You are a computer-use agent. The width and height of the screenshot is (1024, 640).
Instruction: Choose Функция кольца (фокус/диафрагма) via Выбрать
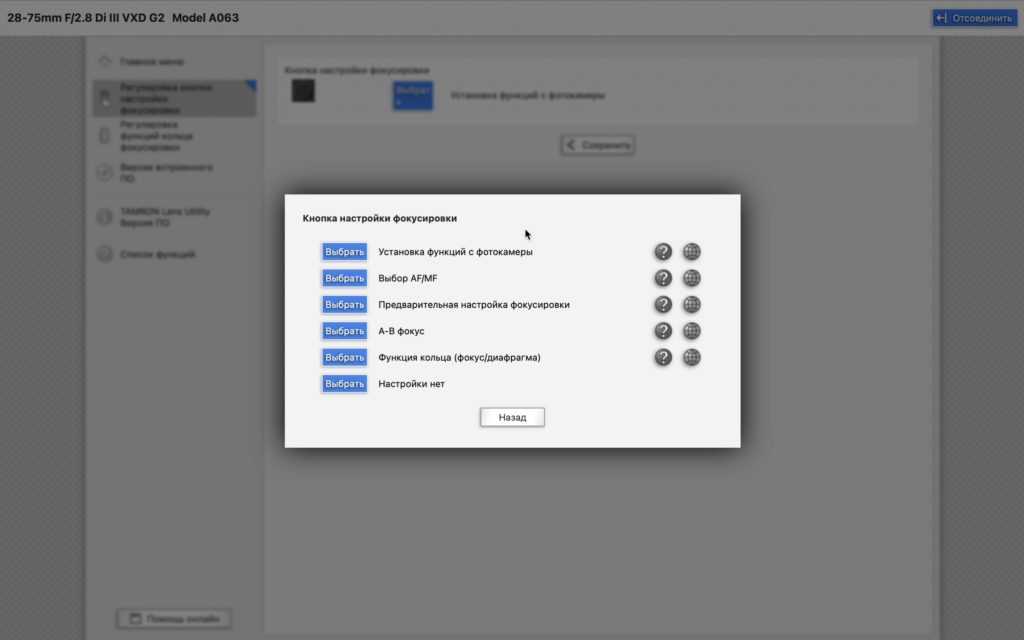pos(344,357)
